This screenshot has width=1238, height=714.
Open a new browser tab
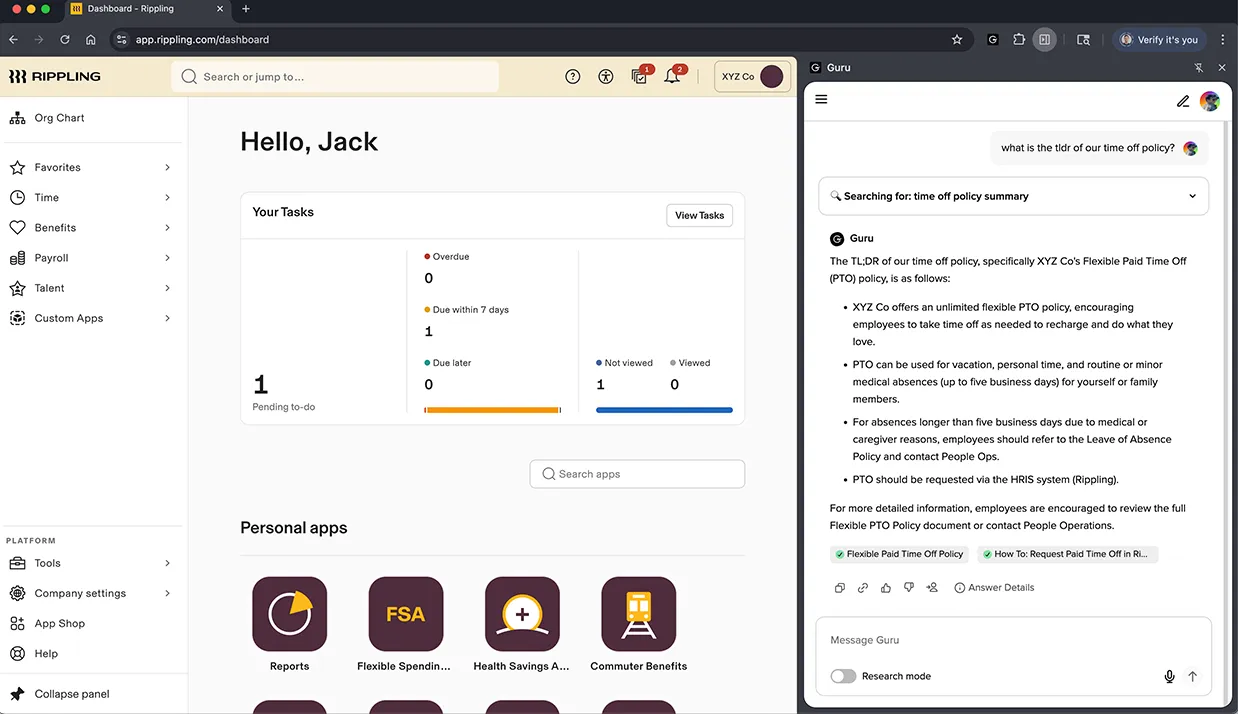coord(246,9)
